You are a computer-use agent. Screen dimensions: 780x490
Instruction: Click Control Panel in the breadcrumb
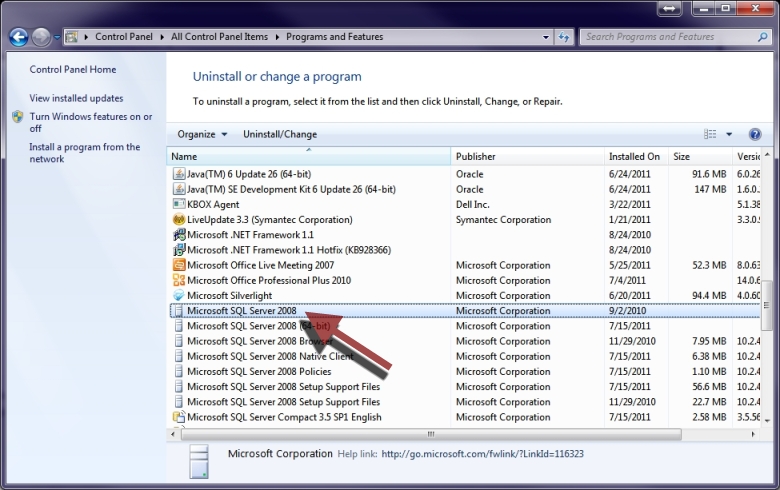tap(124, 37)
